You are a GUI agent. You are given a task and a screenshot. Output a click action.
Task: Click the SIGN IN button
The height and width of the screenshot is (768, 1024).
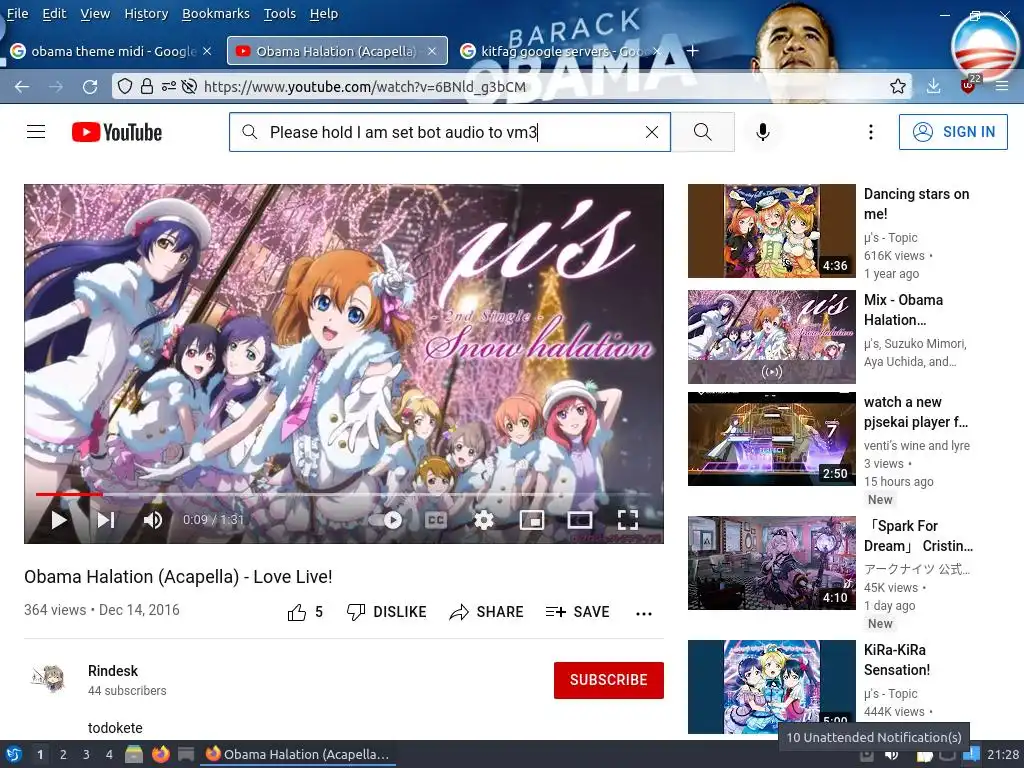(953, 132)
